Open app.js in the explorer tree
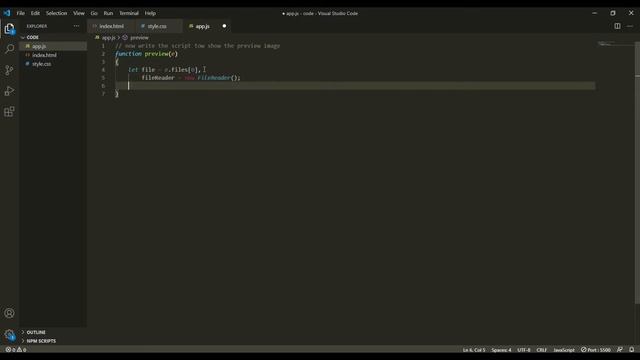Image resolution: width=640 pixels, height=360 pixels. point(53,46)
